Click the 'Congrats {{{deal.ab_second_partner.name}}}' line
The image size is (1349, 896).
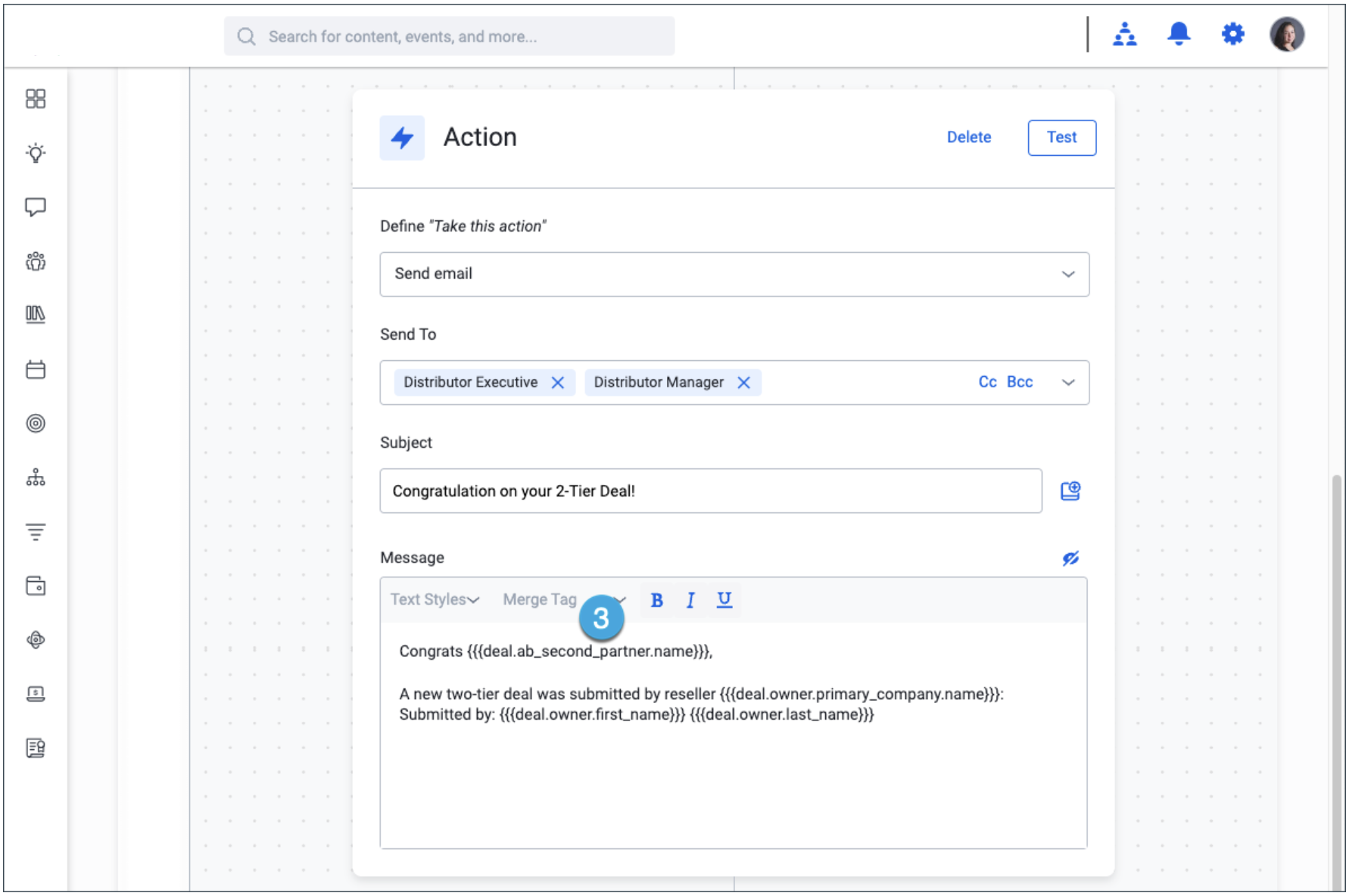point(556,652)
